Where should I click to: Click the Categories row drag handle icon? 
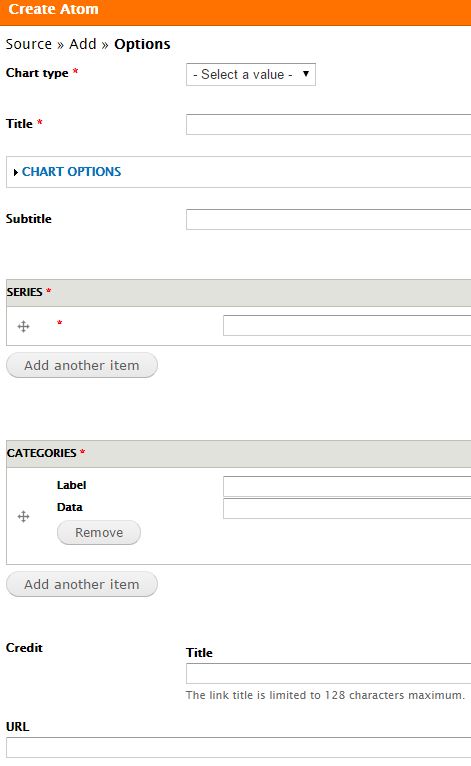click(23, 516)
